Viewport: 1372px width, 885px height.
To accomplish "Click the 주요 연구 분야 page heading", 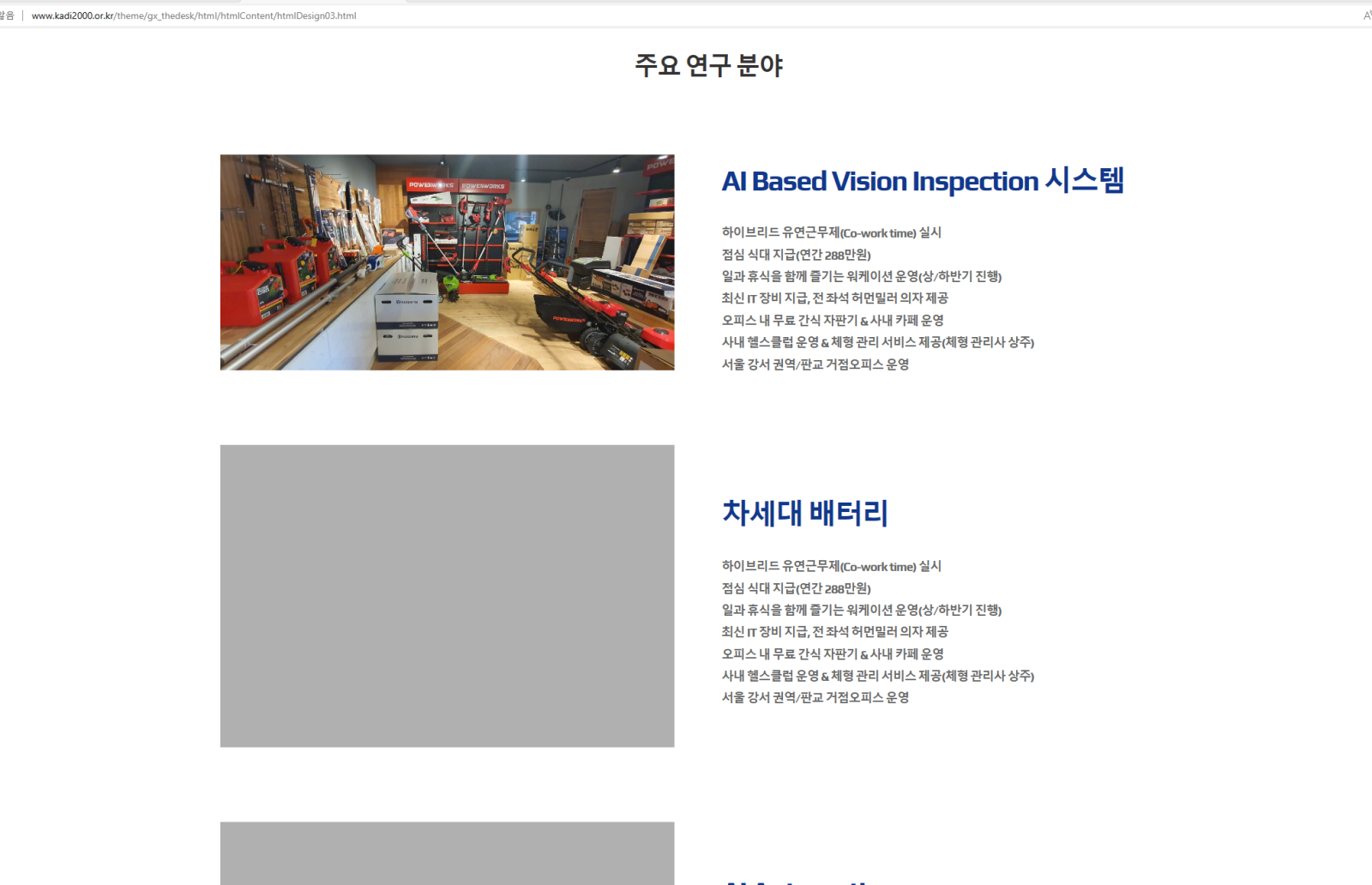I will [x=709, y=65].
